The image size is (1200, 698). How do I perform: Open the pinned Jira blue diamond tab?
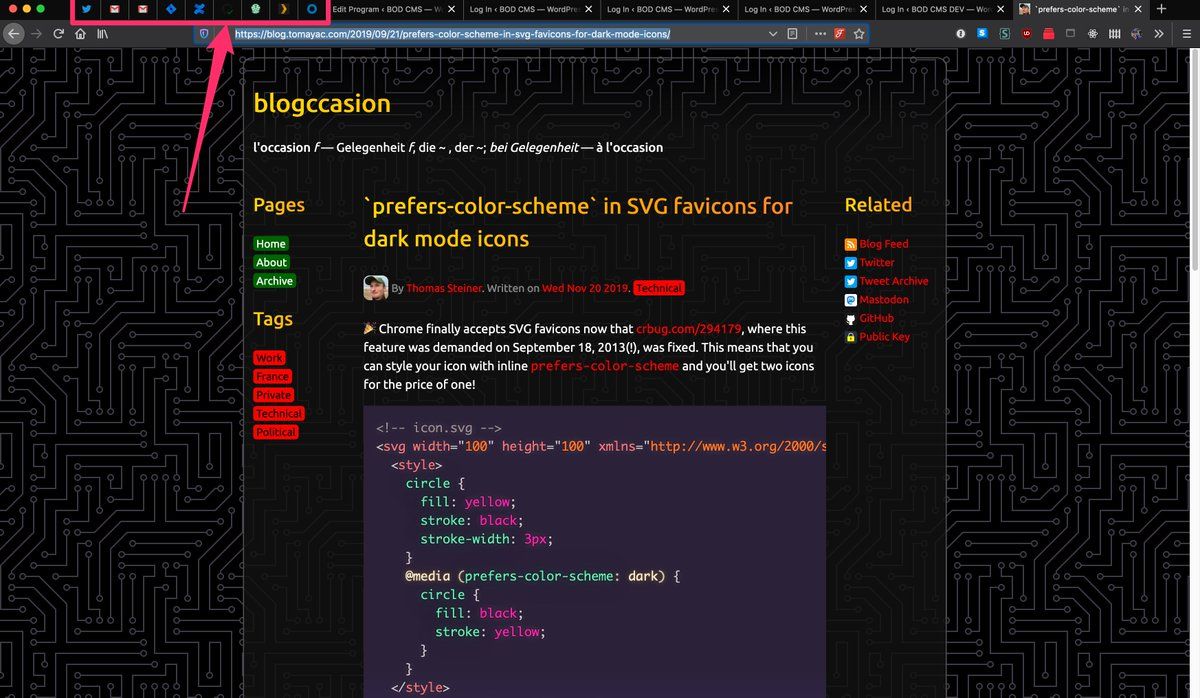coord(171,9)
